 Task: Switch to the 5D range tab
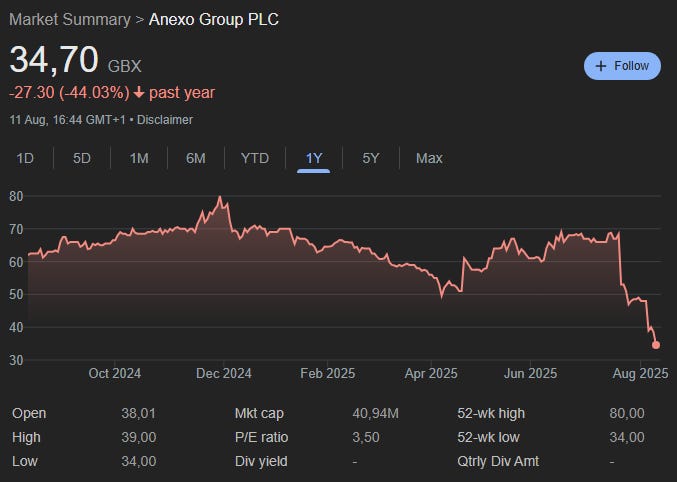[82, 158]
